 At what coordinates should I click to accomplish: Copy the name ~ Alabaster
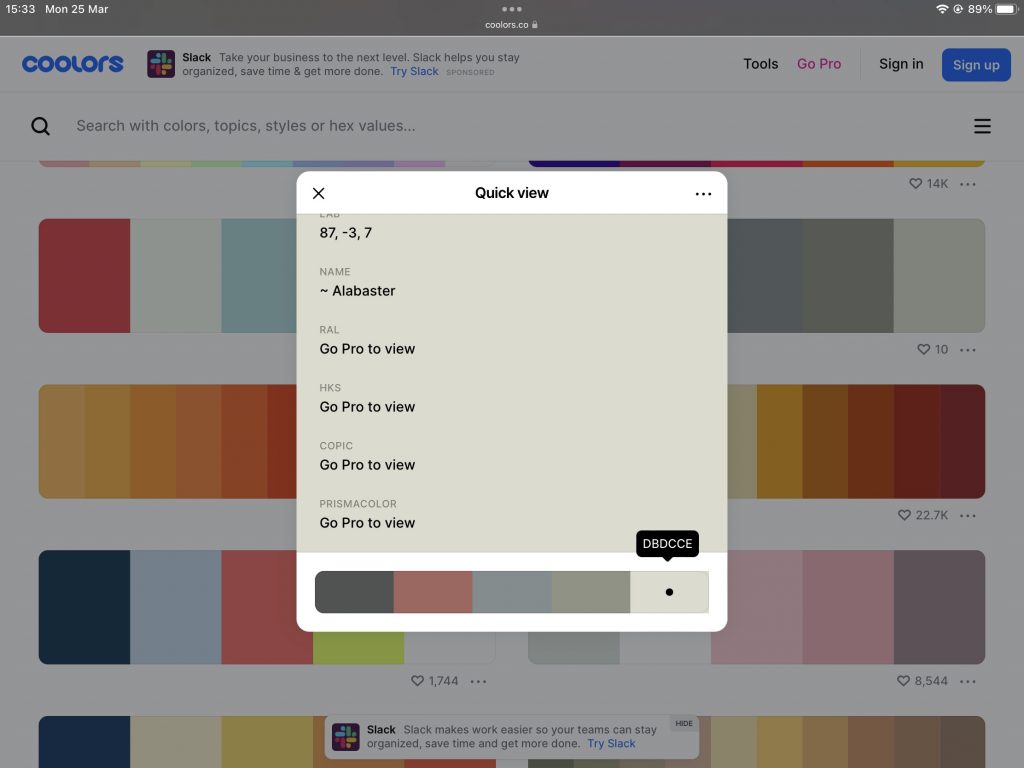click(x=357, y=291)
